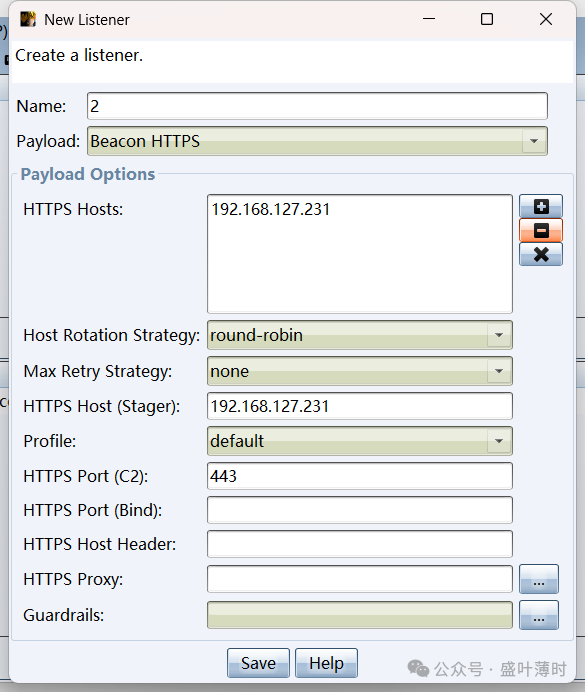Select 192.168.127.231 in HTTPS Hosts list
The height and width of the screenshot is (692, 585).
270,209
